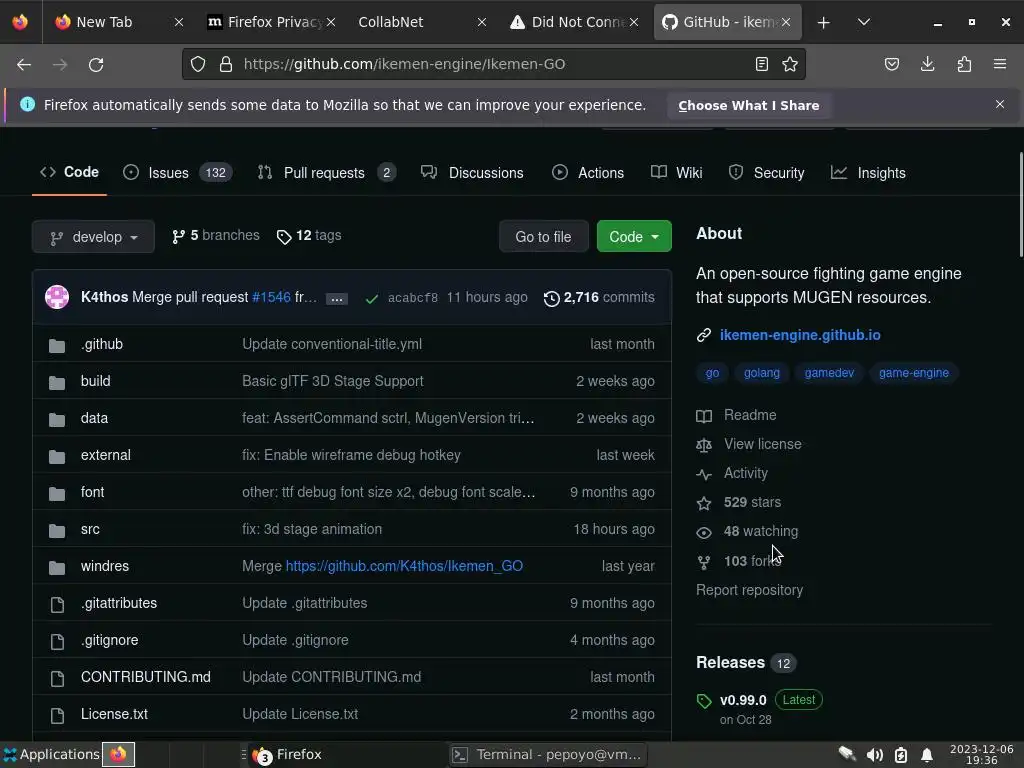
Task: Toggle reader view icon in address bar
Action: tap(761, 64)
